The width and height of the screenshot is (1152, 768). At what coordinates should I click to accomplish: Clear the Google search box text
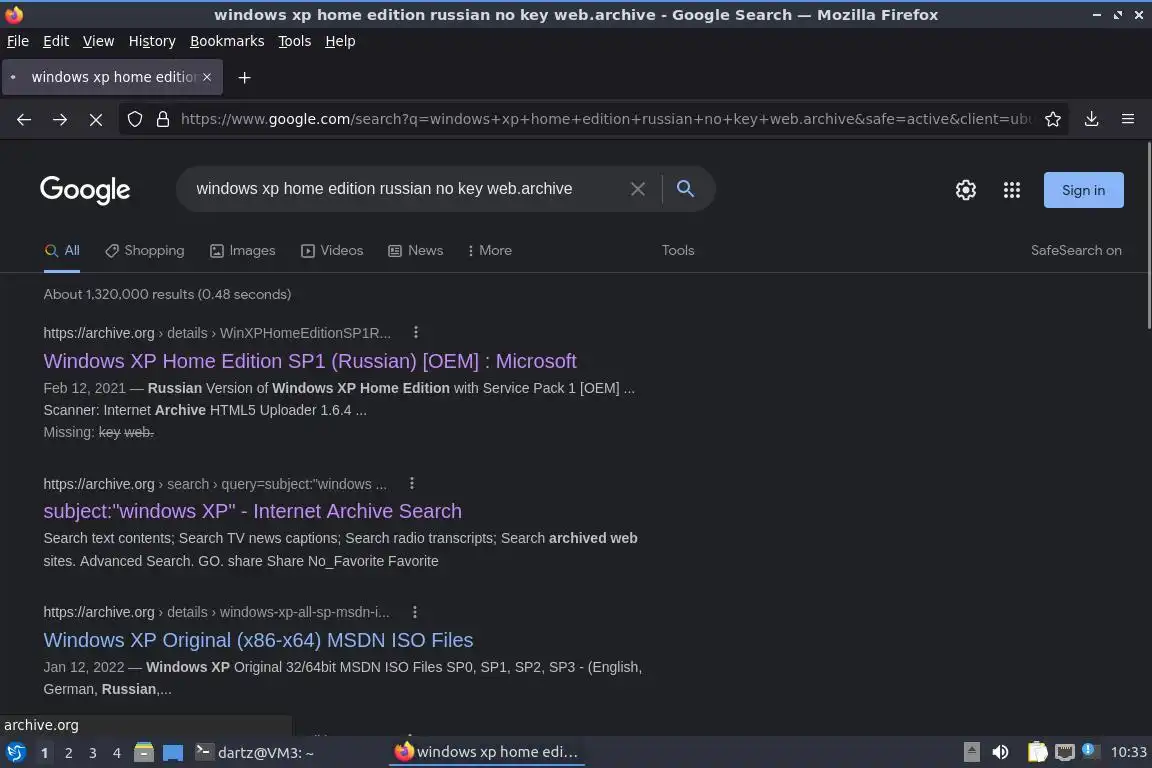[638, 189]
